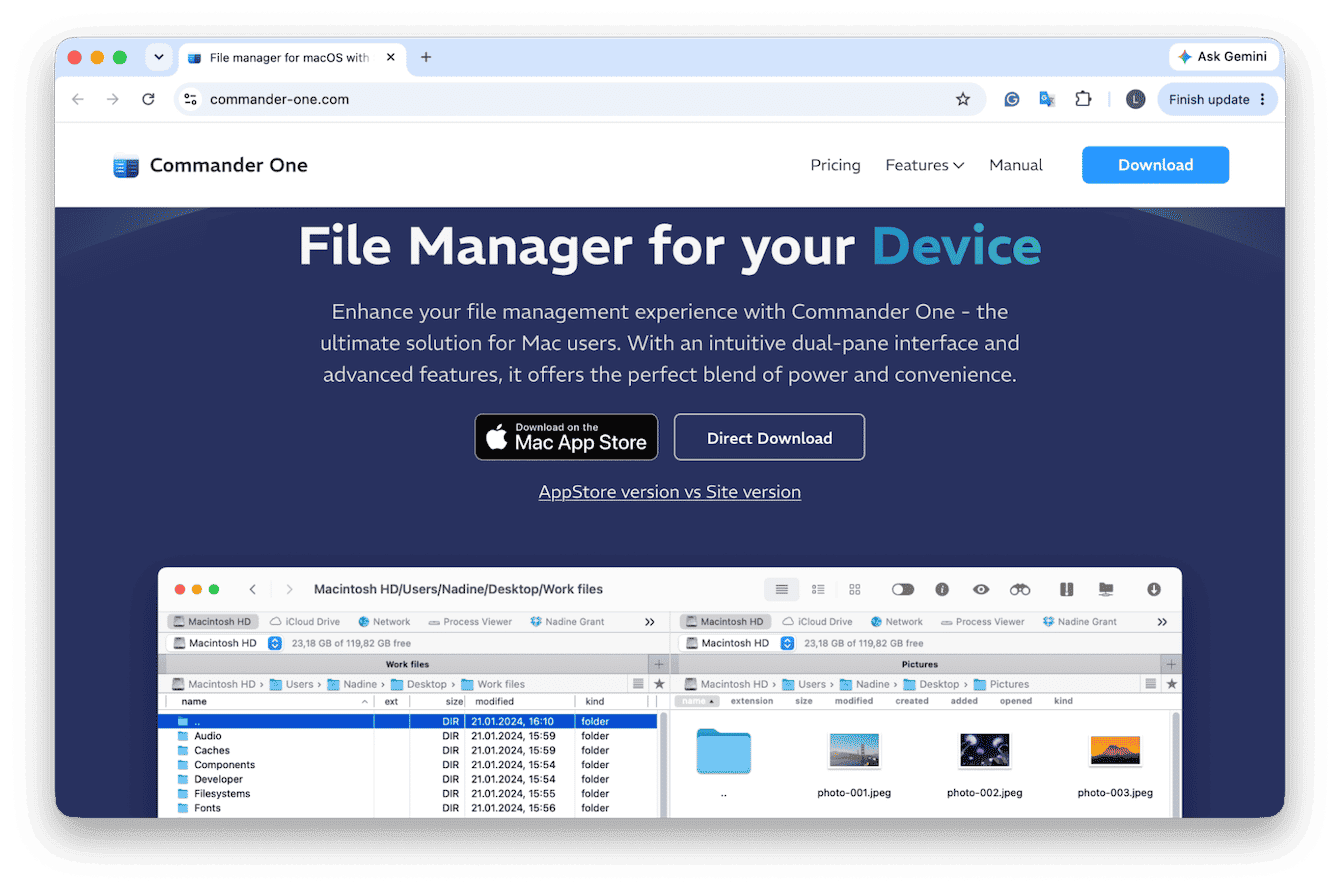
Task: Select thumbnails grid view icon
Action: coord(855,590)
